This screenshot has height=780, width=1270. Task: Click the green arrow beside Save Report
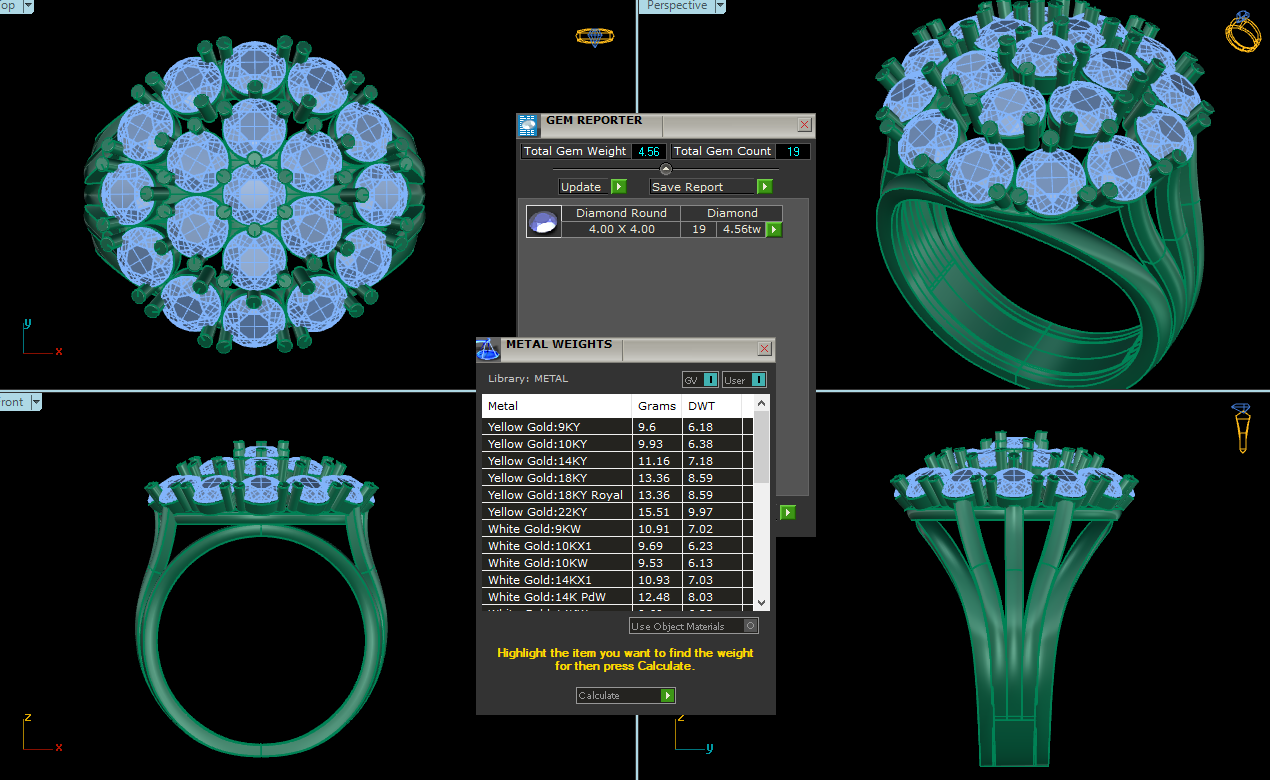tap(764, 187)
